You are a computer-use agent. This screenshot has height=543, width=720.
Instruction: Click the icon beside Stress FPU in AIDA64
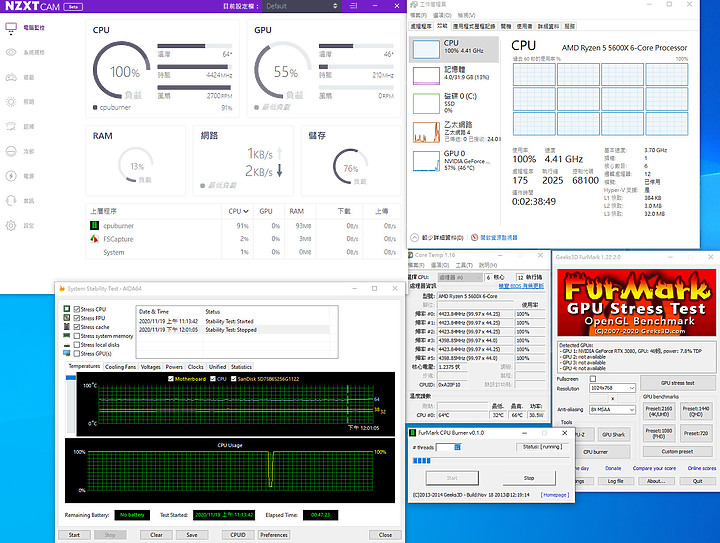coord(67,318)
